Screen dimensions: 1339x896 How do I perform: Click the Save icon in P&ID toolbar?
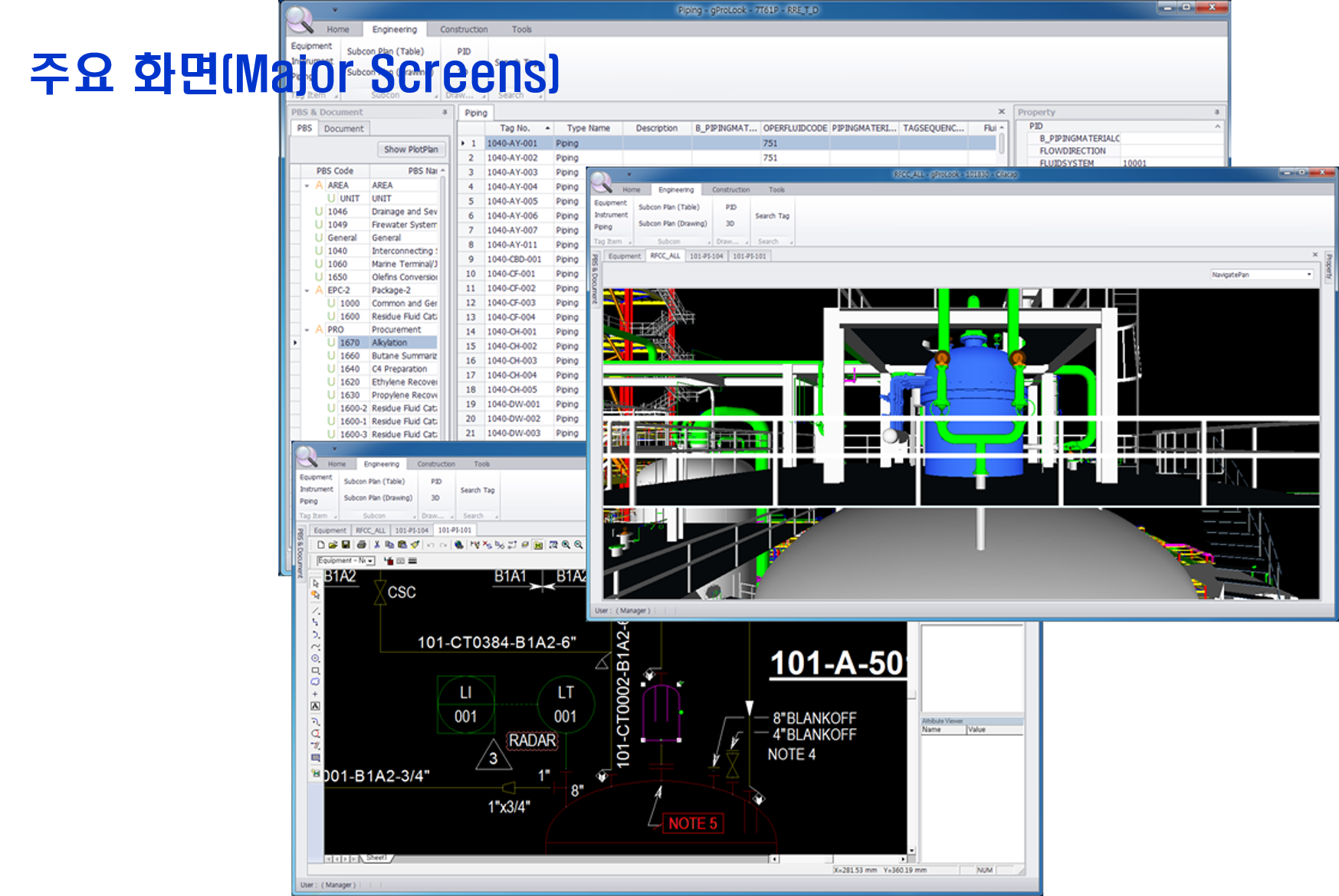coord(346,545)
